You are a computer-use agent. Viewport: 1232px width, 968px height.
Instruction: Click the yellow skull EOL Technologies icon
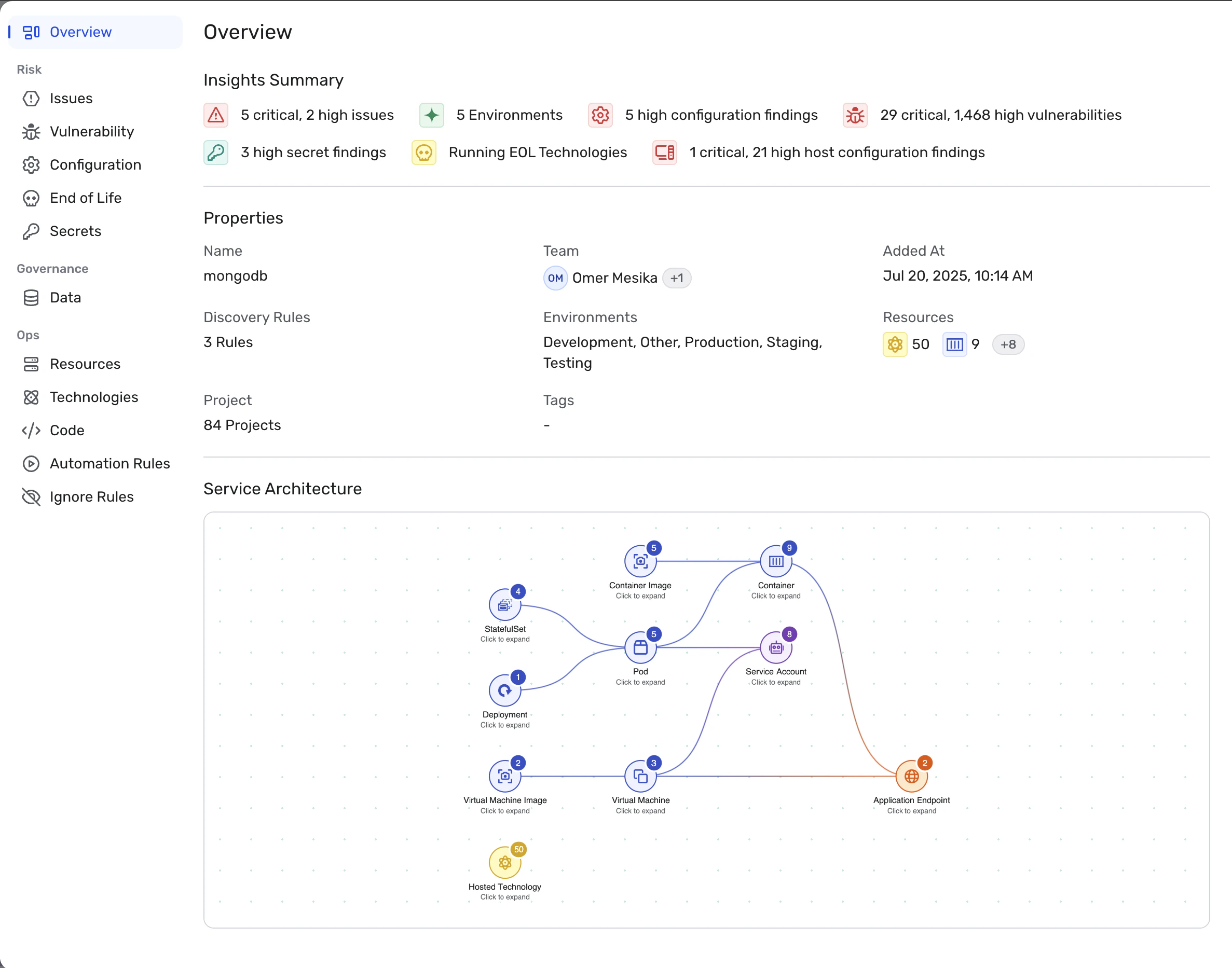[x=423, y=153]
